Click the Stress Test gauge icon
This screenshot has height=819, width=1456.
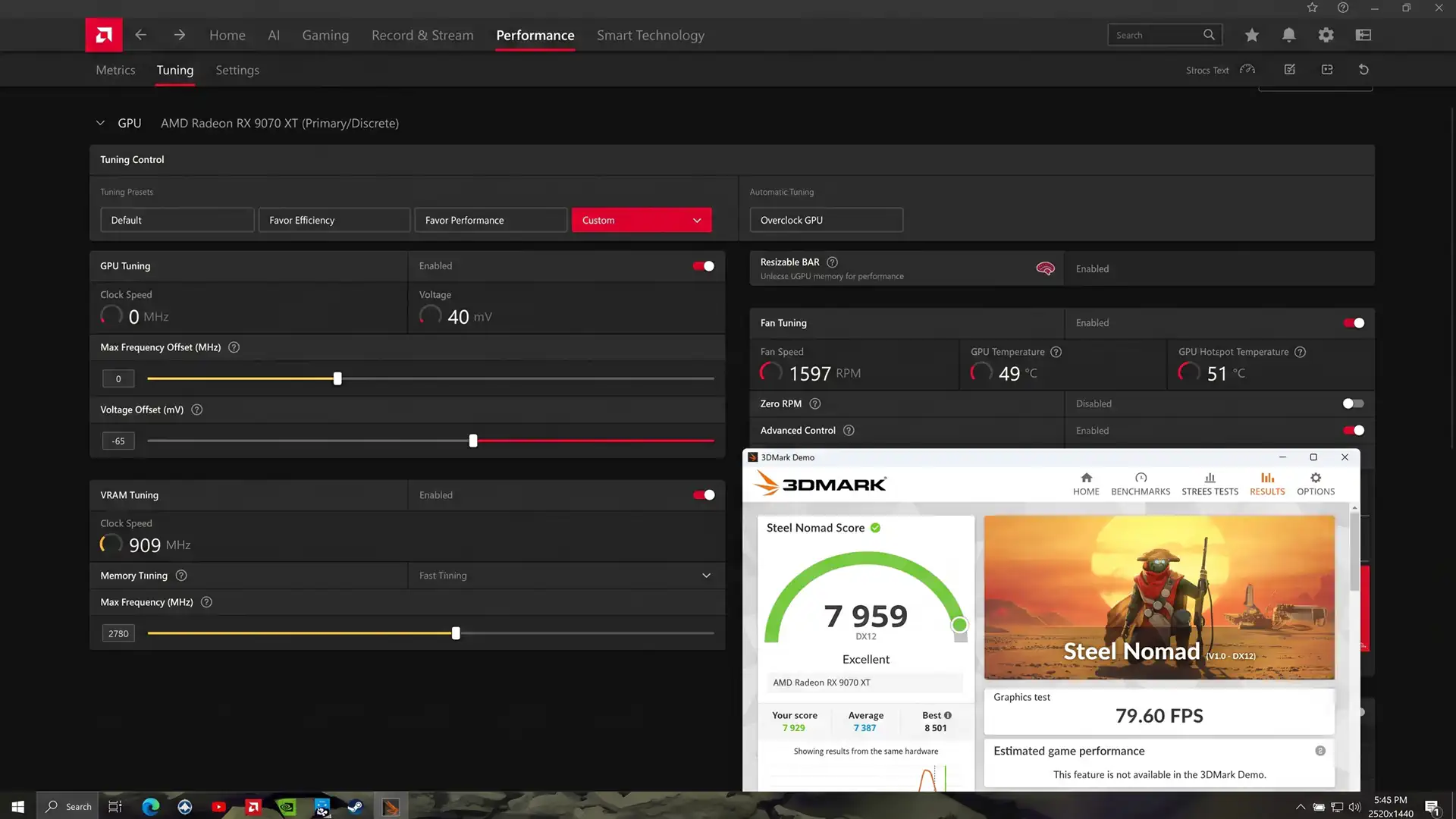pyautogui.click(x=1247, y=70)
